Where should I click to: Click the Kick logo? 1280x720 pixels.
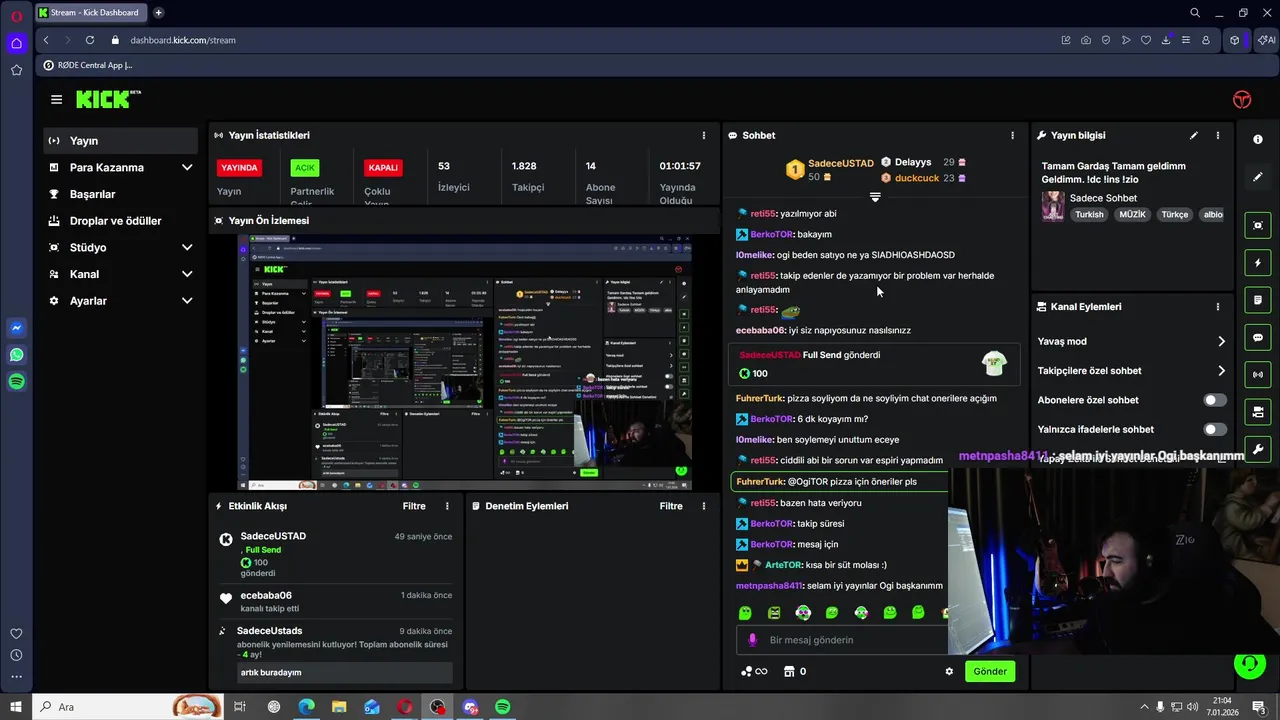point(108,99)
